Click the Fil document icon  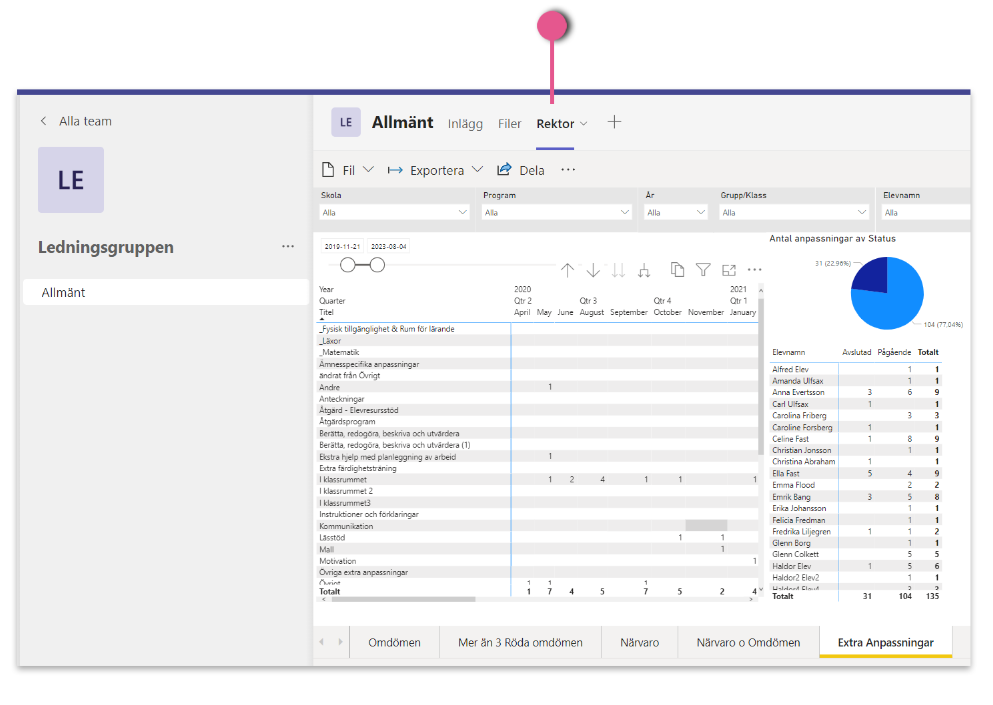coord(328,170)
